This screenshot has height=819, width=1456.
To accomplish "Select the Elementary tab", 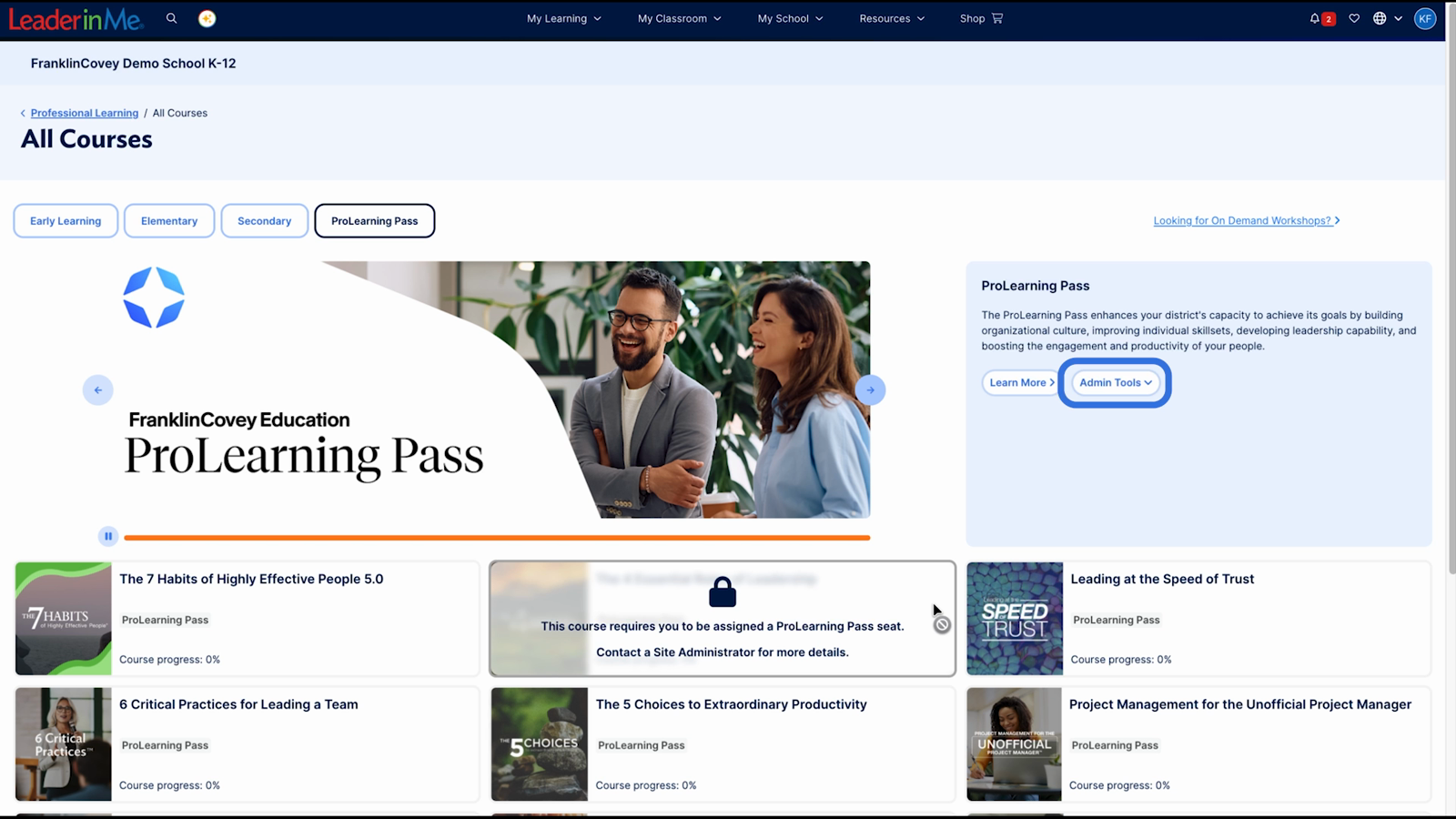I will tap(169, 221).
